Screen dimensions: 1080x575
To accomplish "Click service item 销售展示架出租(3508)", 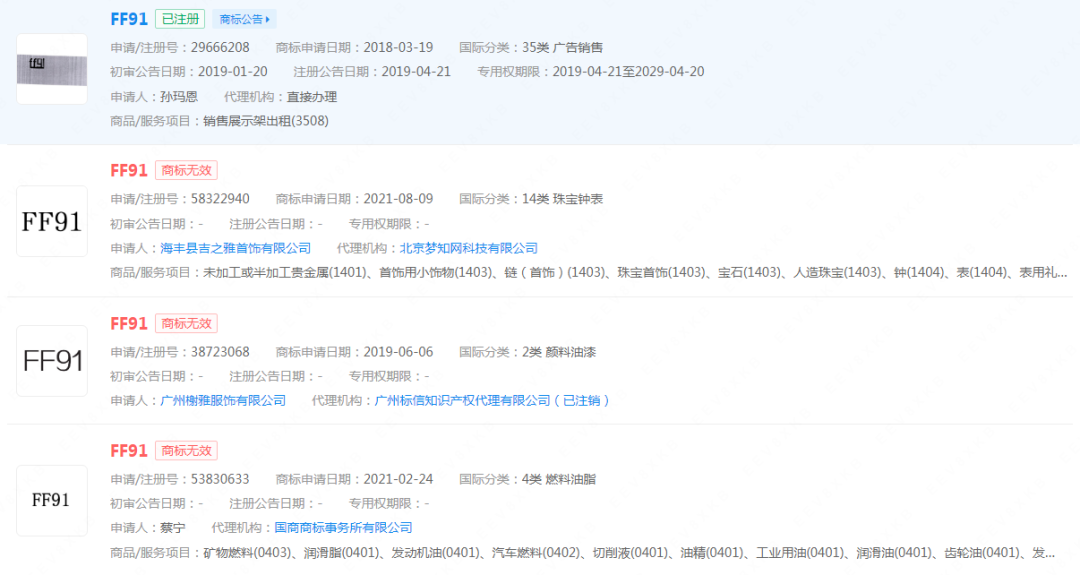I will [x=266, y=121].
